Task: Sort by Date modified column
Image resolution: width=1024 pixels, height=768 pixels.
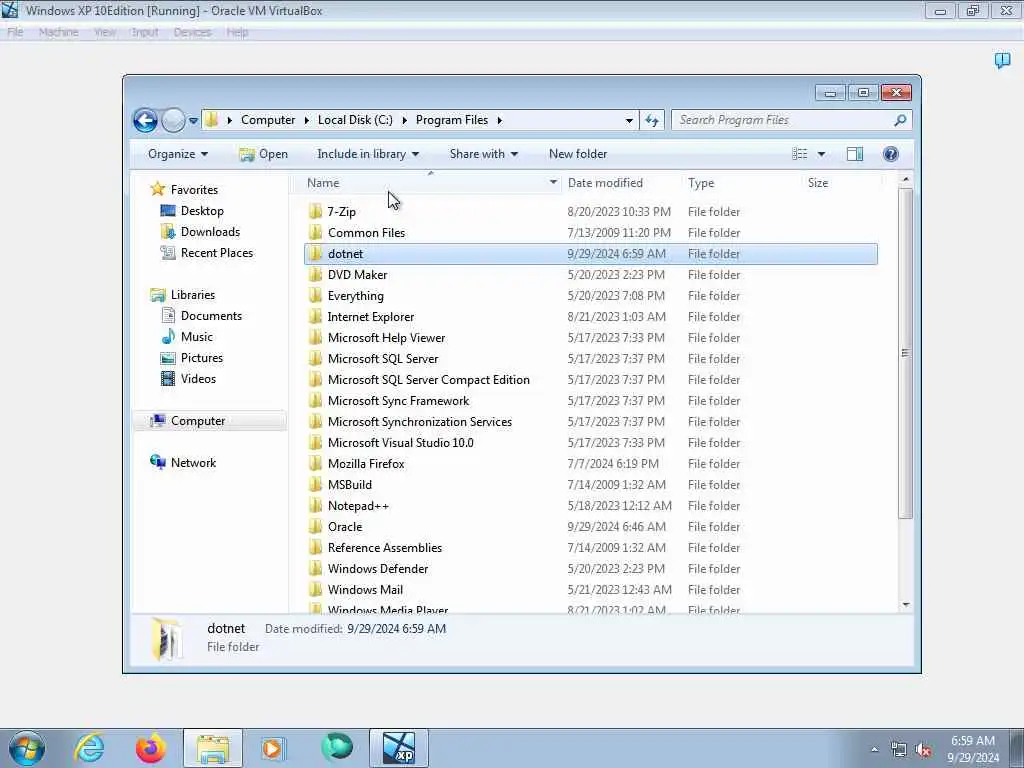Action: point(605,183)
